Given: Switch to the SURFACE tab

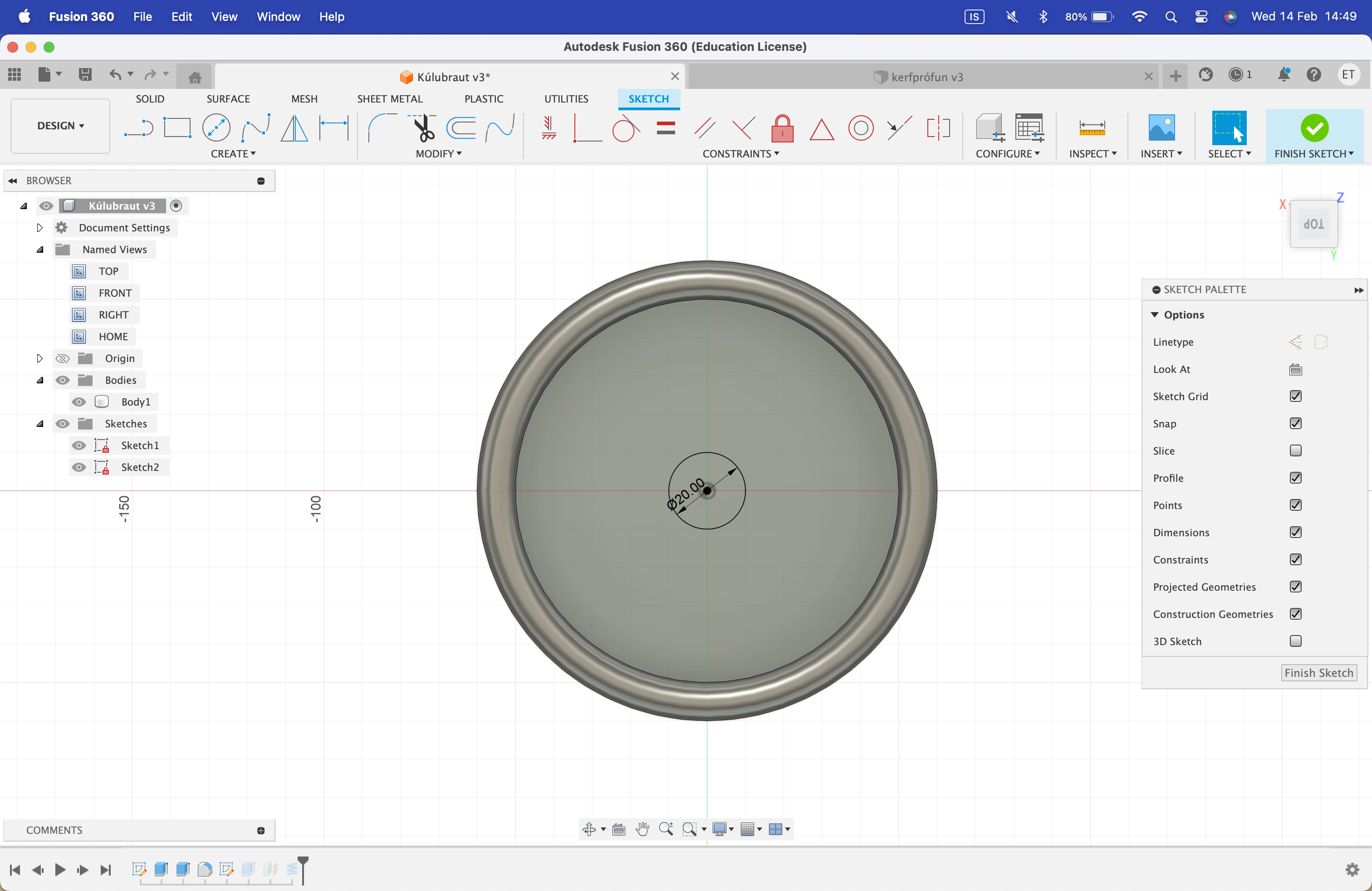Looking at the screenshot, I should (228, 99).
